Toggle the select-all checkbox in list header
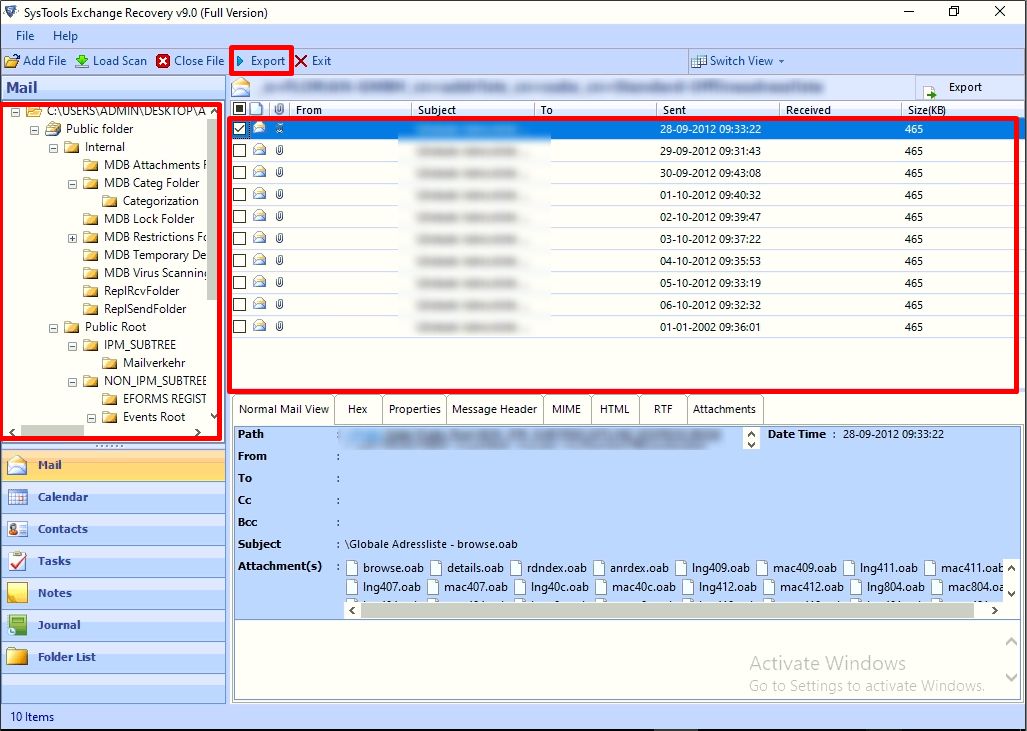This screenshot has width=1027, height=731. coord(240,109)
